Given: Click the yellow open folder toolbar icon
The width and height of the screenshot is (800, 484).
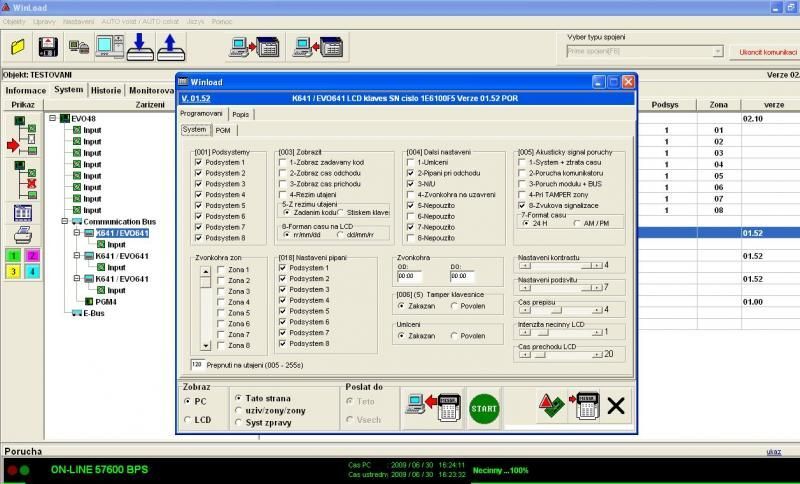Looking at the screenshot, I should (x=17, y=46).
